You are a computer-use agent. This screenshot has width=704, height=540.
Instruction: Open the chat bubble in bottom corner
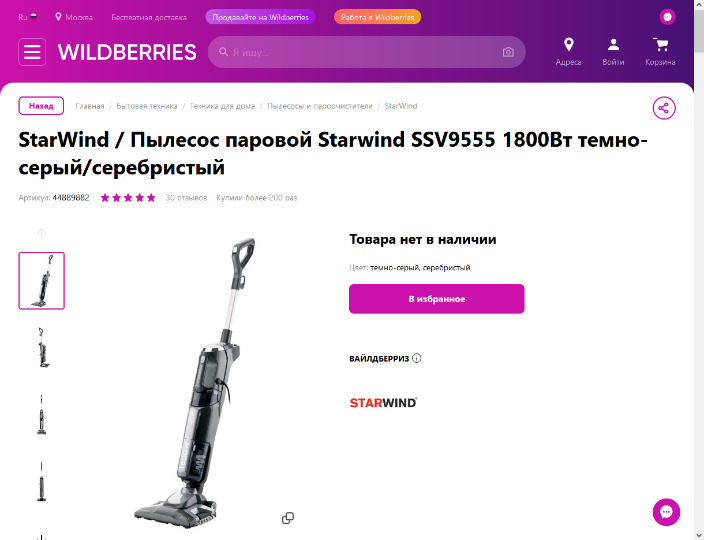(666, 512)
